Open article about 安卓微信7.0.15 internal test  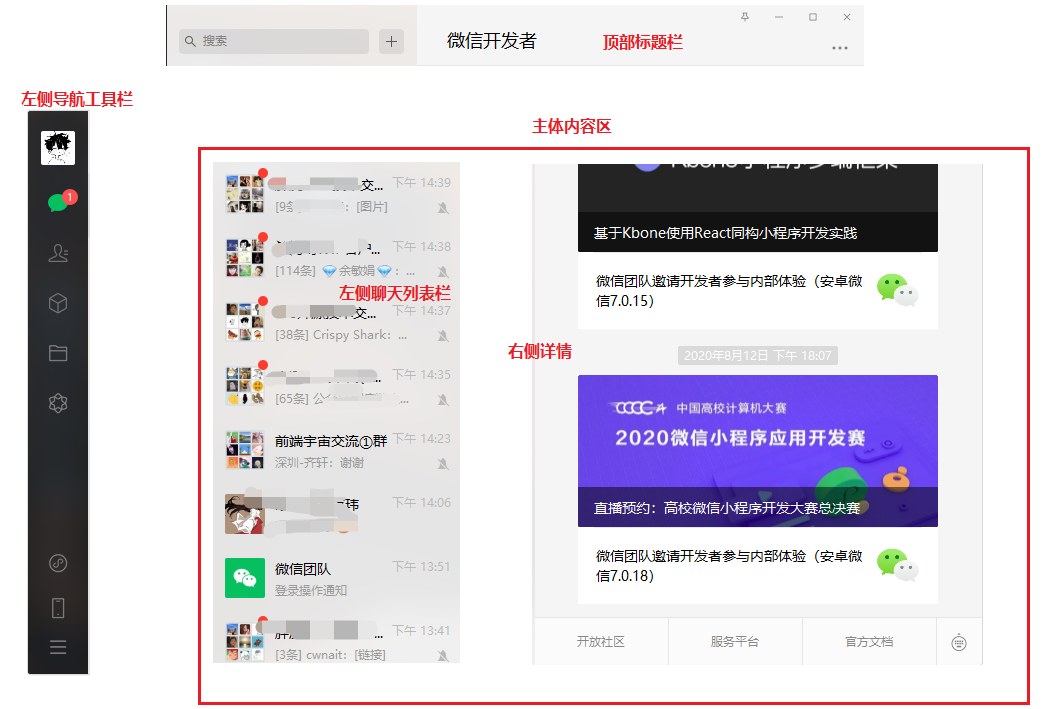point(757,291)
